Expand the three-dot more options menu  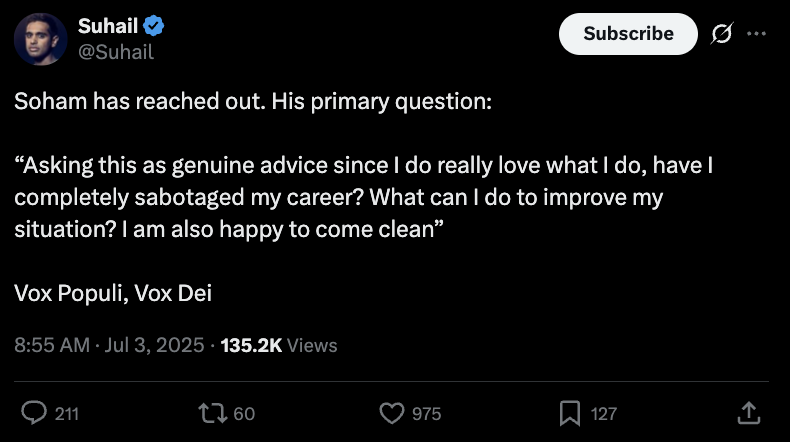[x=756, y=34]
